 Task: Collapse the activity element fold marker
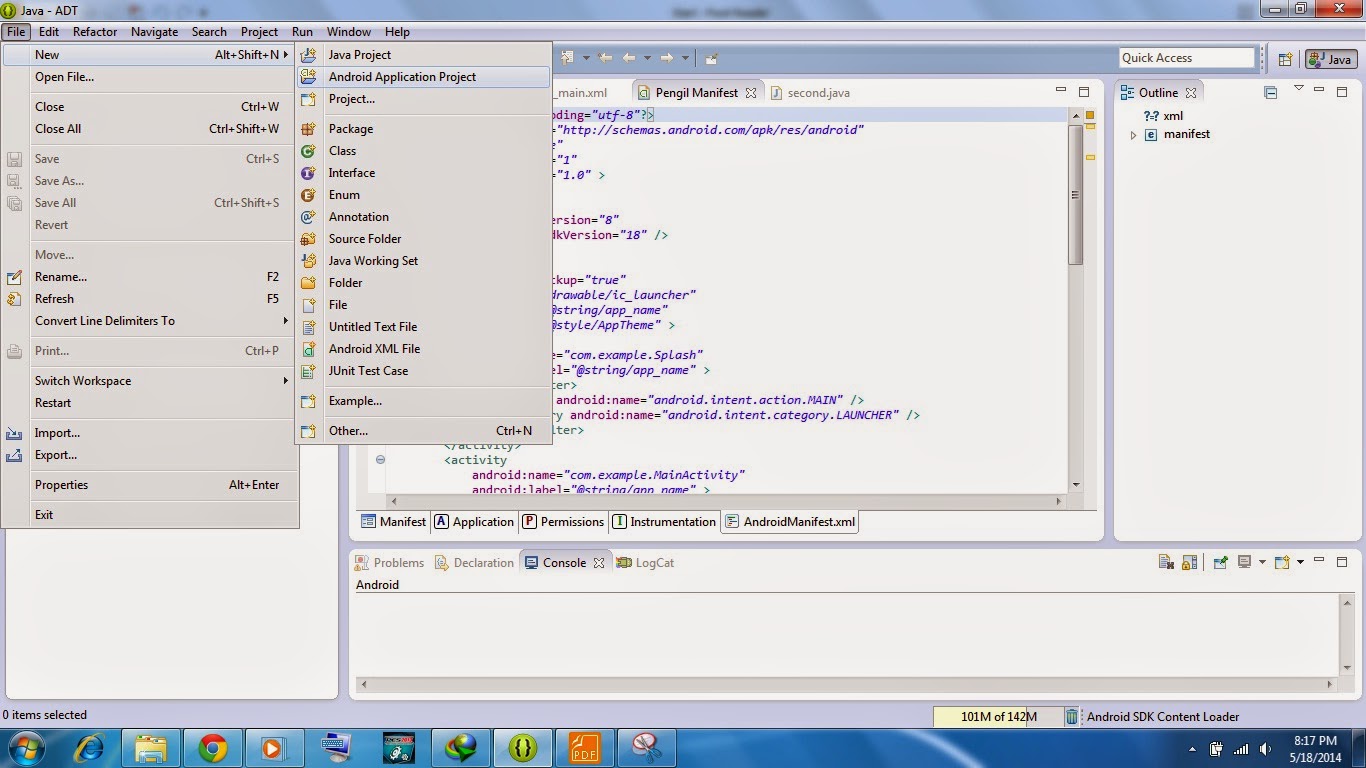[380, 460]
